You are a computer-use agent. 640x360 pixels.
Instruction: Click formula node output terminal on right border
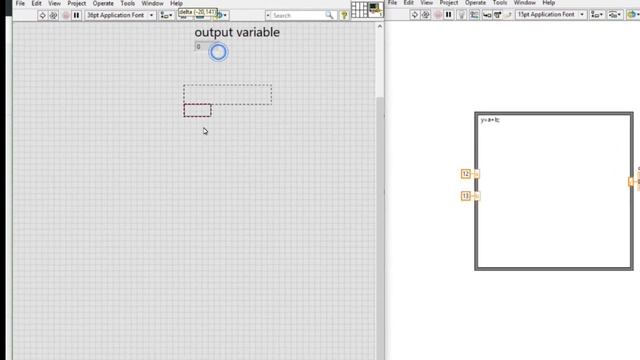click(x=631, y=182)
